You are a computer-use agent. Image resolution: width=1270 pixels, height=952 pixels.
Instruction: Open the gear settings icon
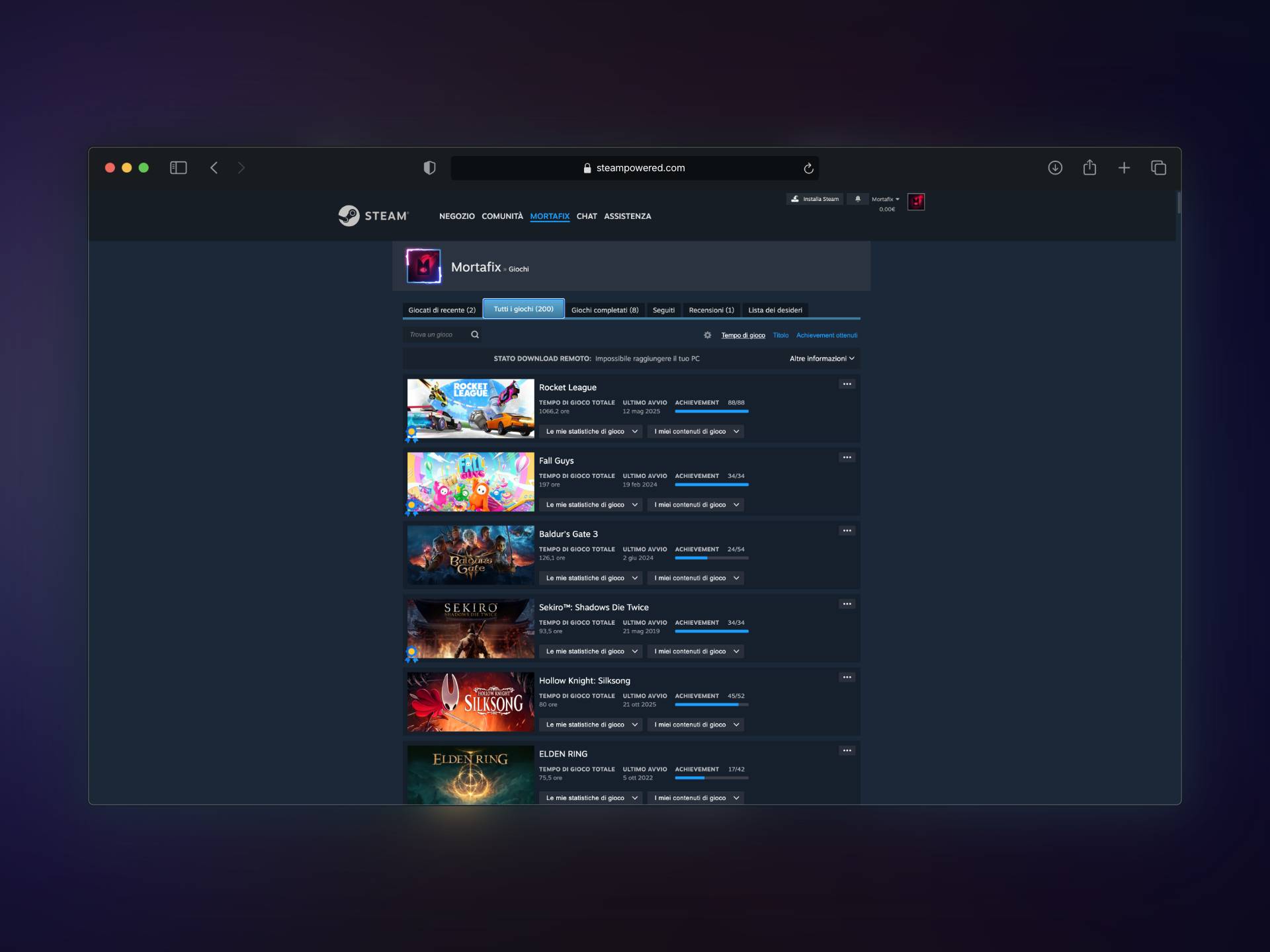tap(708, 335)
